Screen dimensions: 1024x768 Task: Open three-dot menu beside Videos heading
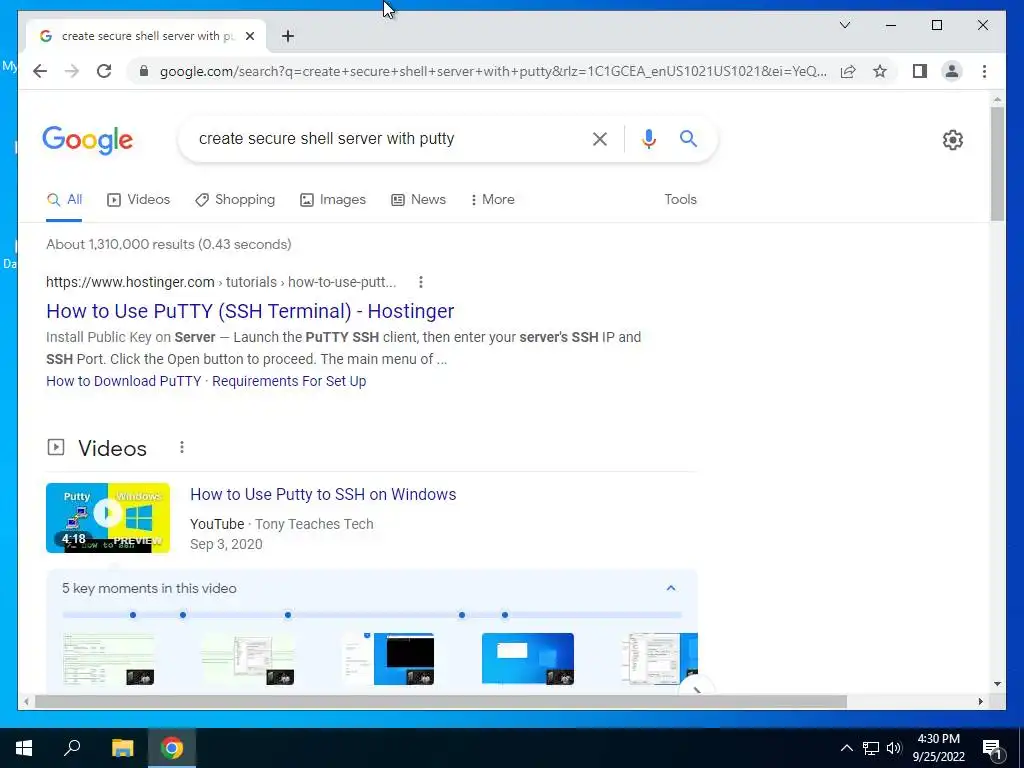pyautogui.click(x=182, y=447)
